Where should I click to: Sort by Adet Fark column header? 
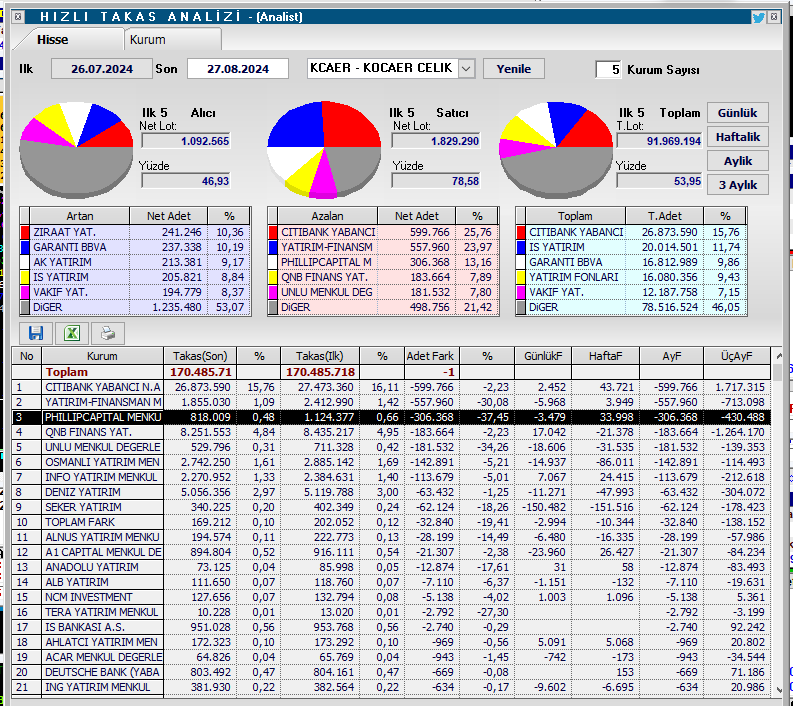[x=431, y=356]
